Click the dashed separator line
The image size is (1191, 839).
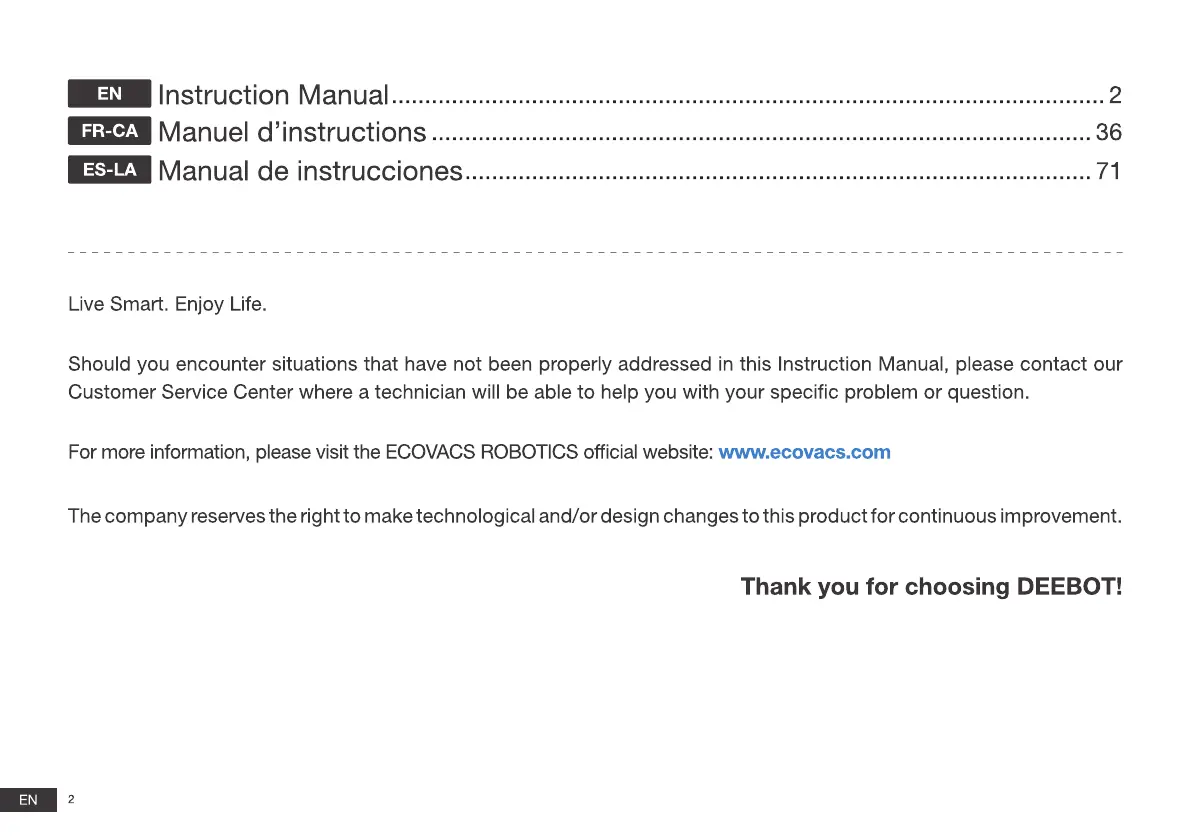[595, 254]
